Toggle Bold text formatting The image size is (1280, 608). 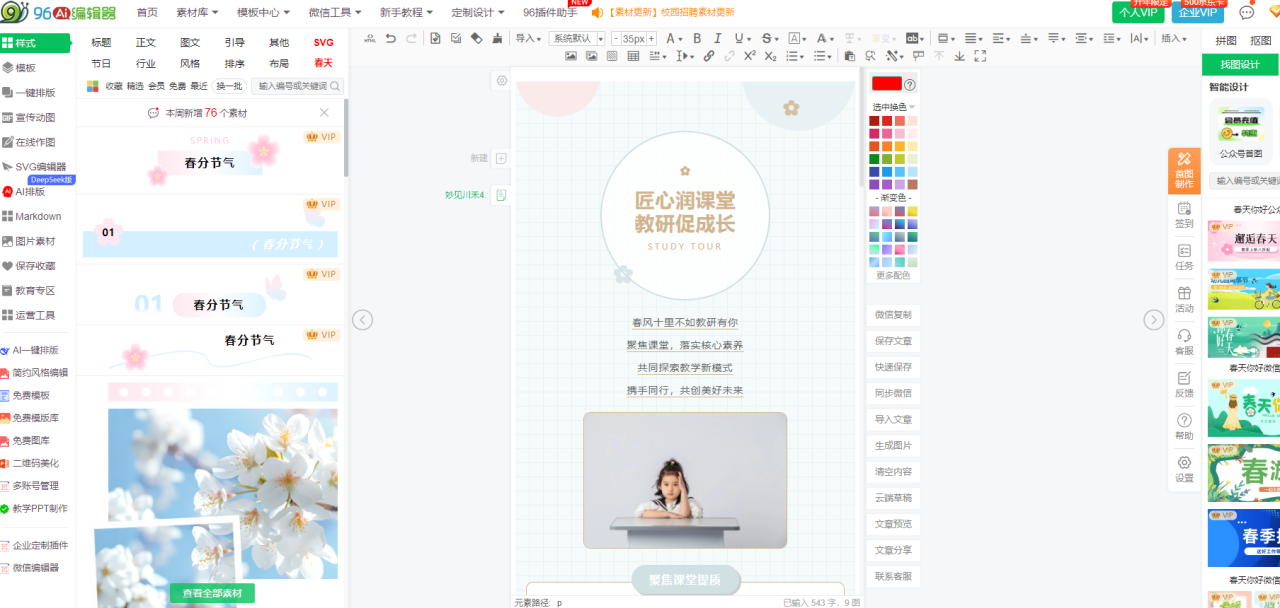pyautogui.click(x=698, y=38)
